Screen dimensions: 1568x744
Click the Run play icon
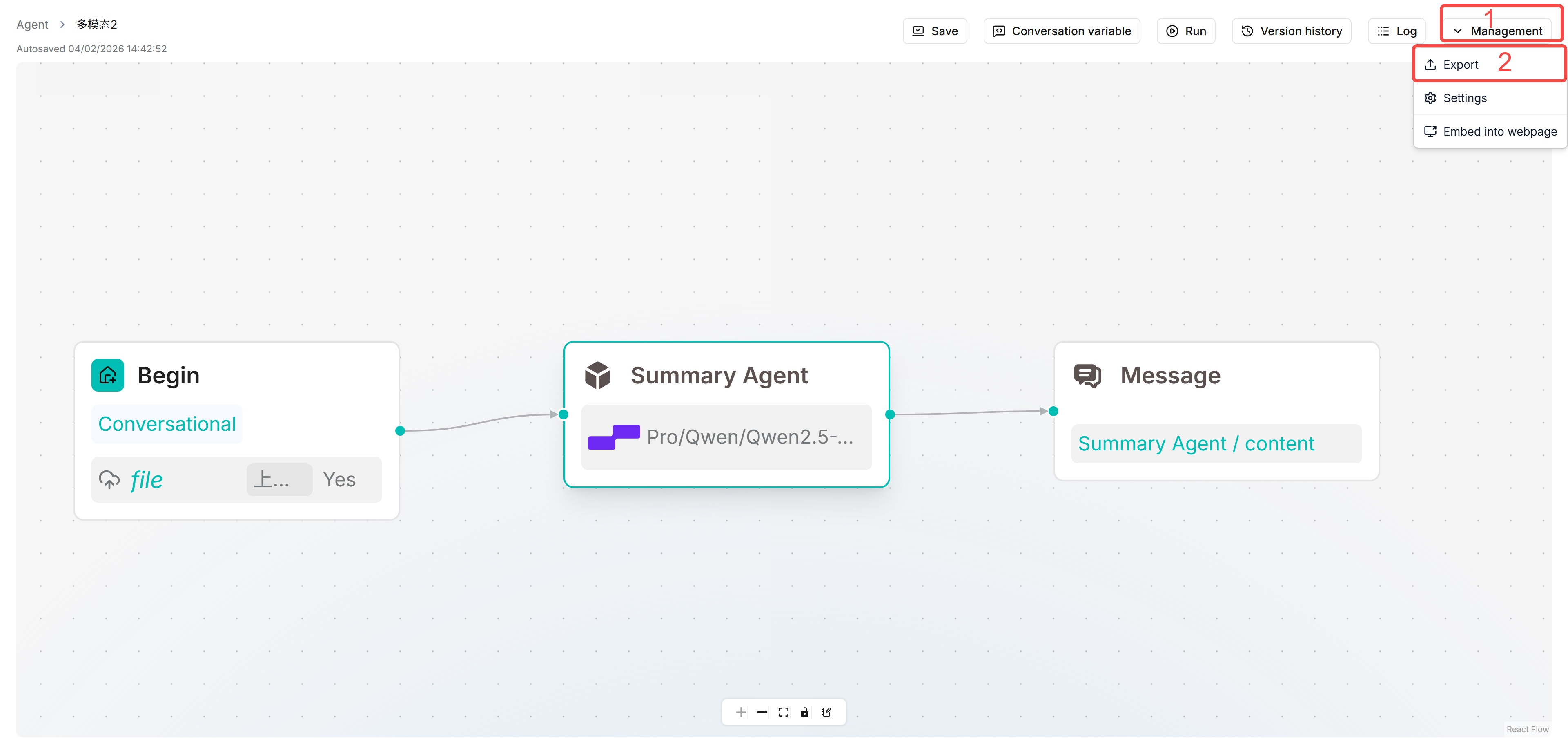pyautogui.click(x=1172, y=31)
